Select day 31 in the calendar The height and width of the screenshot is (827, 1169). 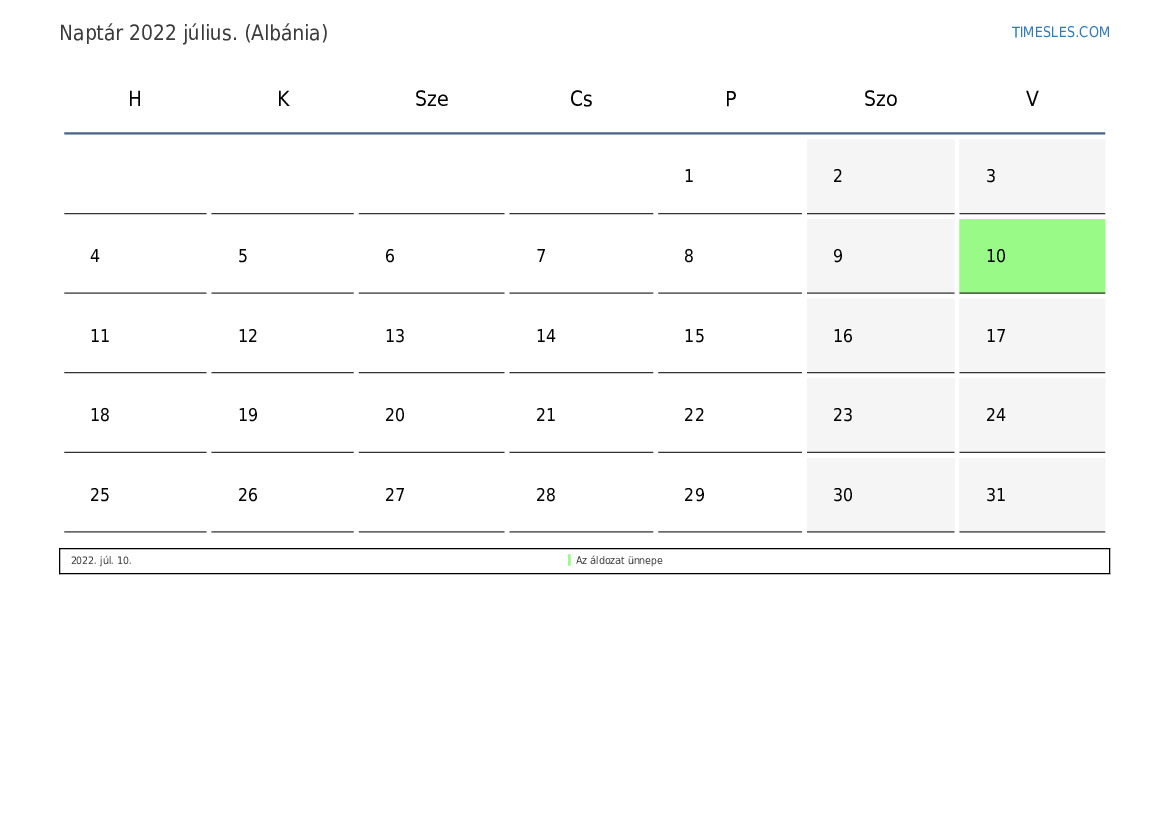pos(996,495)
